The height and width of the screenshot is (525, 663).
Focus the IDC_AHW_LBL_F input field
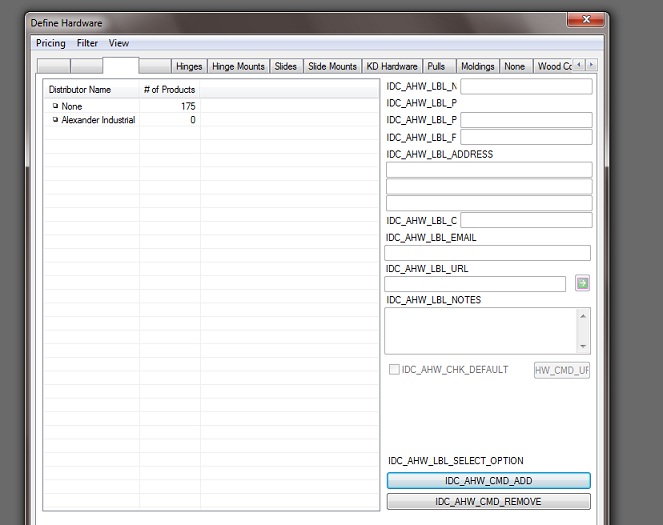526,137
